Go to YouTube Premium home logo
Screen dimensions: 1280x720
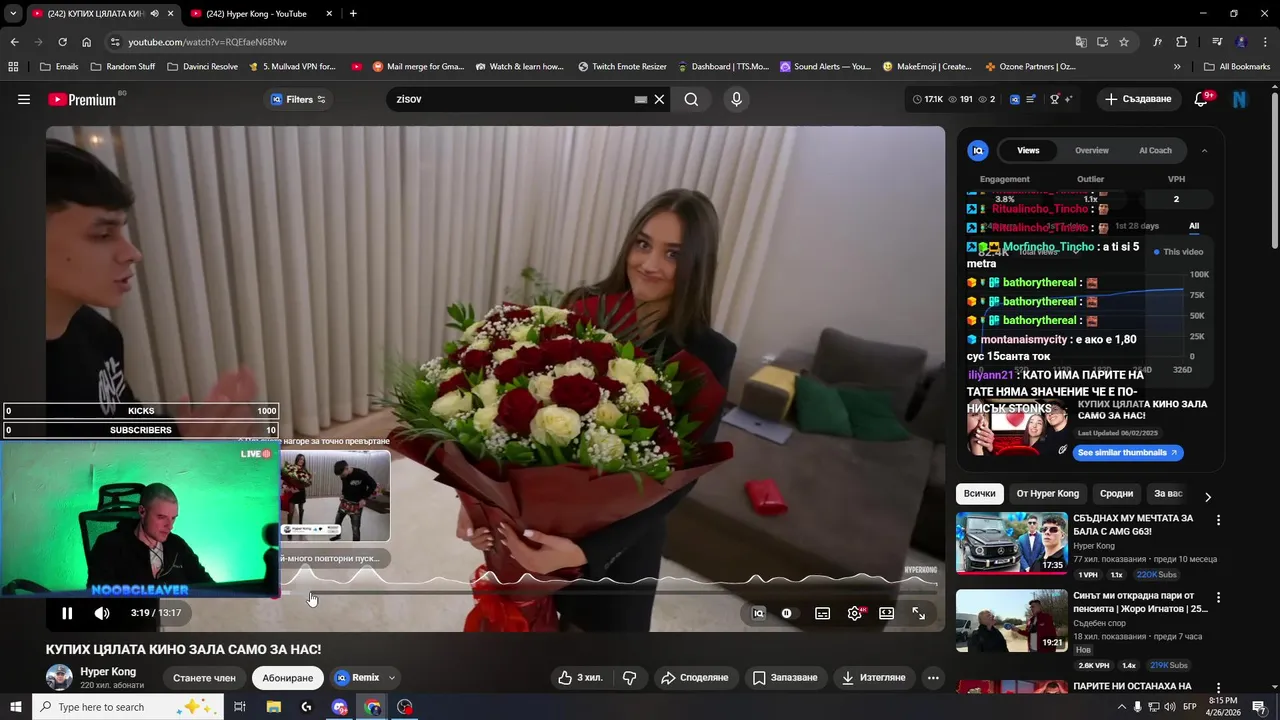point(82,99)
